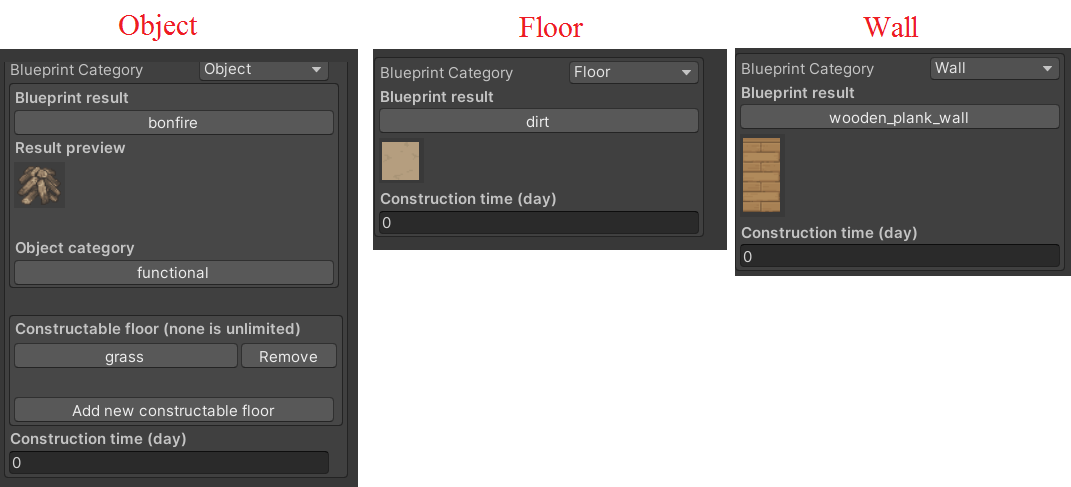Focus the Floor panel construction time field
Image resolution: width=1071 pixels, height=487 pixels.
(538, 223)
